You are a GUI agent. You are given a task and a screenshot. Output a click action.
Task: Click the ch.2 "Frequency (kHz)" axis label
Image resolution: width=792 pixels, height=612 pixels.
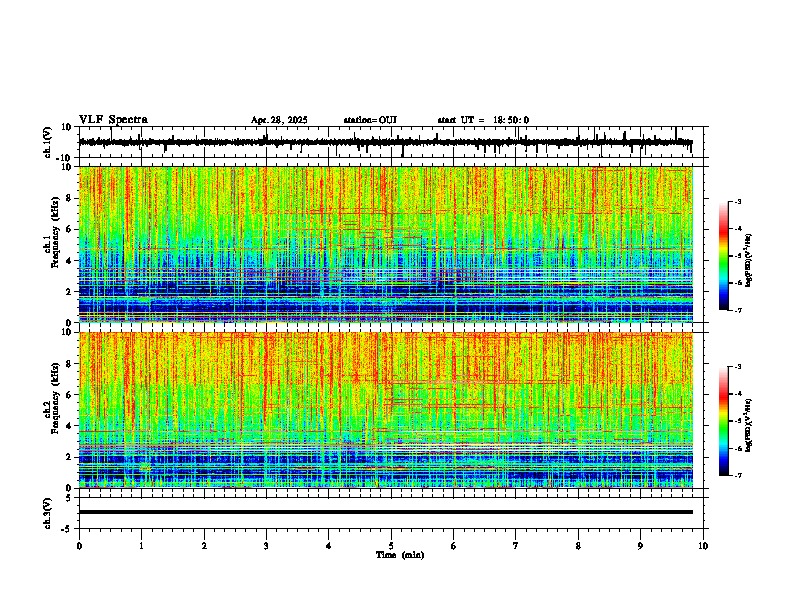click(55, 398)
